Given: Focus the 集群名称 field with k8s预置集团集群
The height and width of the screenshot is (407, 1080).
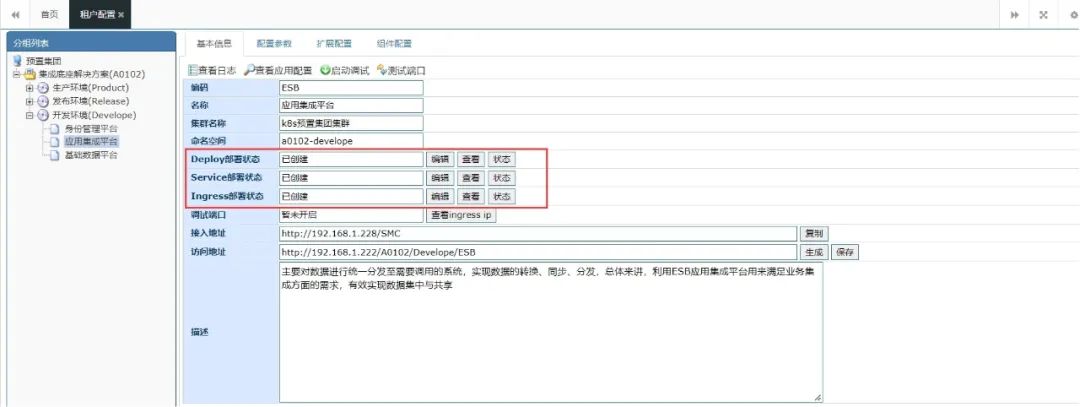Looking at the screenshot, I should pos(351,123).
